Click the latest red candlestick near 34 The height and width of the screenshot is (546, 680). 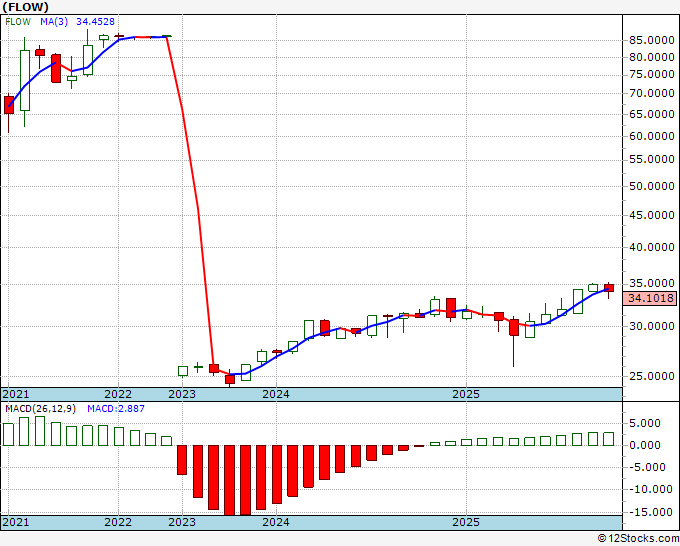tap(609, 288)
